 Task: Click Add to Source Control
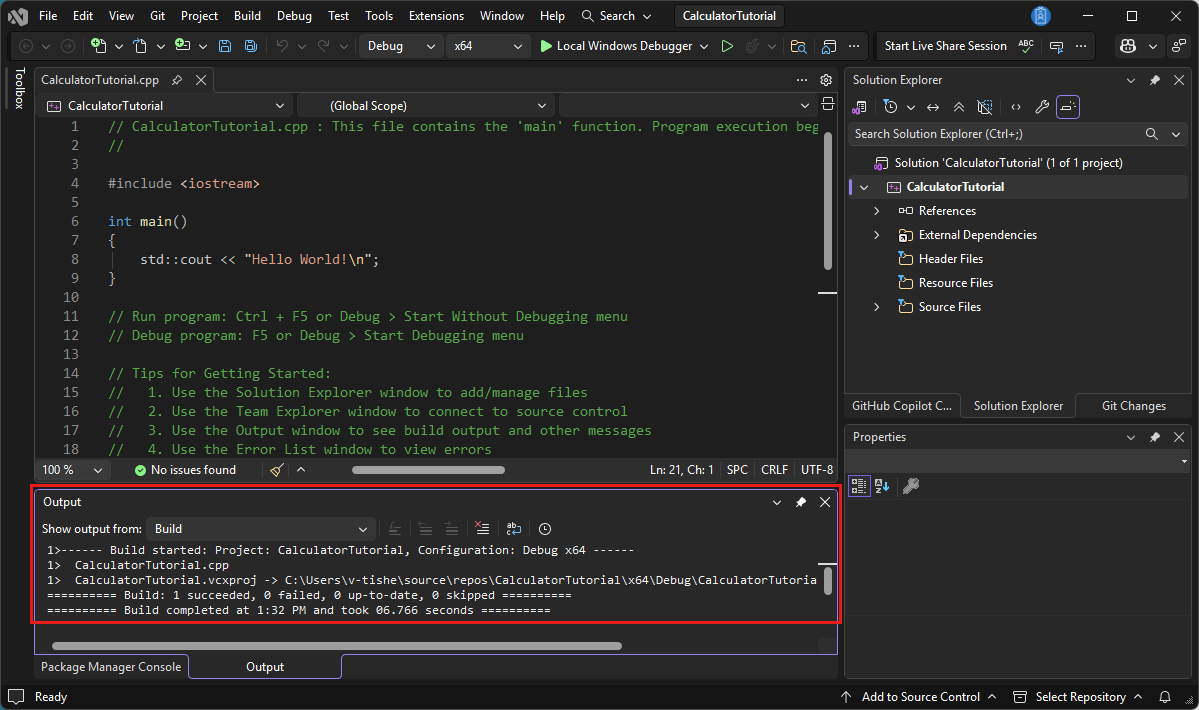click(x=918, y=697)
